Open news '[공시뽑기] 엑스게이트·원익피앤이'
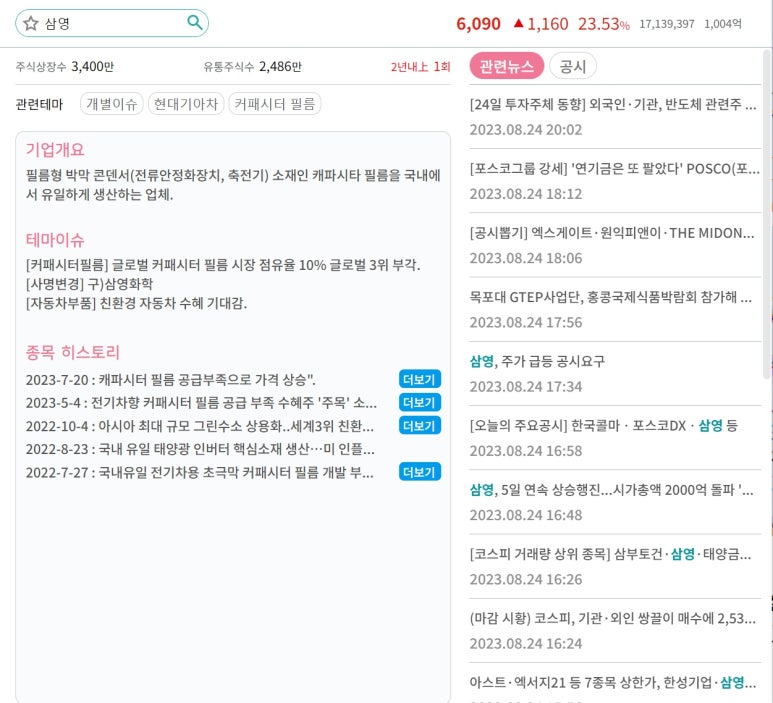This screenshot has height=703, width=773. coord(612,233)
